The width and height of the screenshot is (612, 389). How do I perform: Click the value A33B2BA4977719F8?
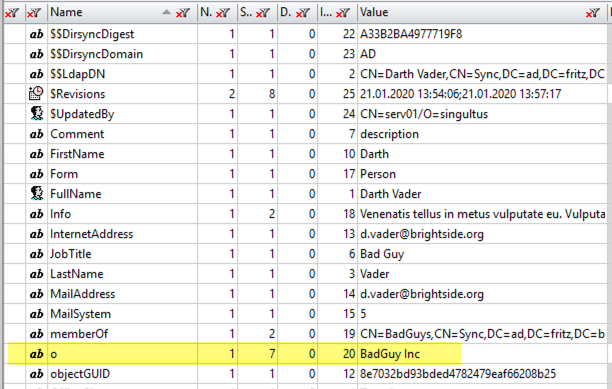[411, 34]
